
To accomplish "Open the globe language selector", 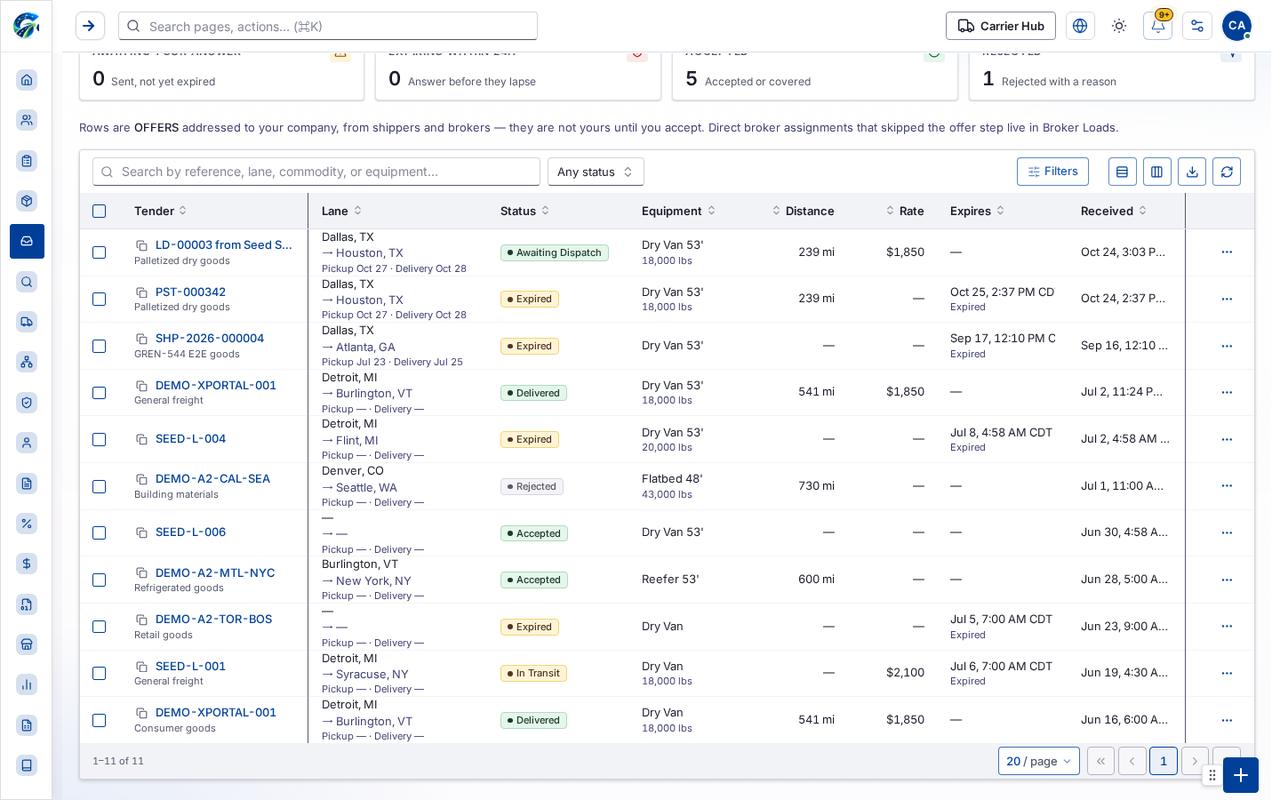I will [x=1080, y=26].
